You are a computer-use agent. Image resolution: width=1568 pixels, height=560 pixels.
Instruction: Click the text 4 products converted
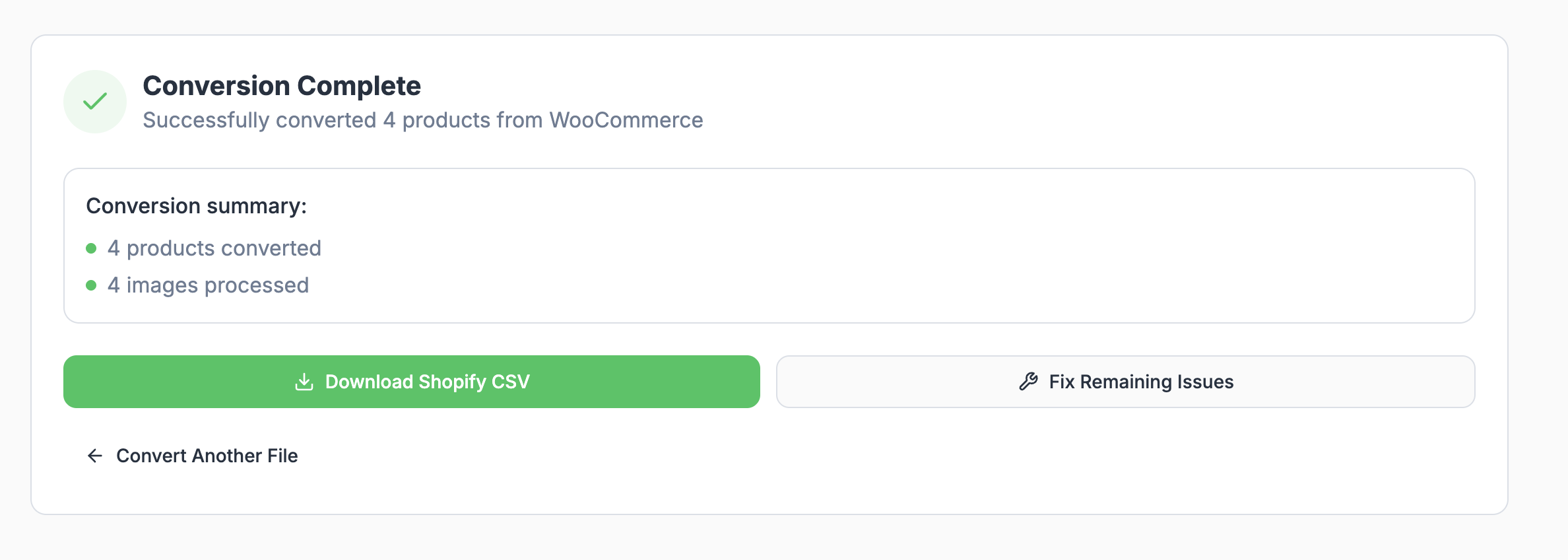[214, 248]
